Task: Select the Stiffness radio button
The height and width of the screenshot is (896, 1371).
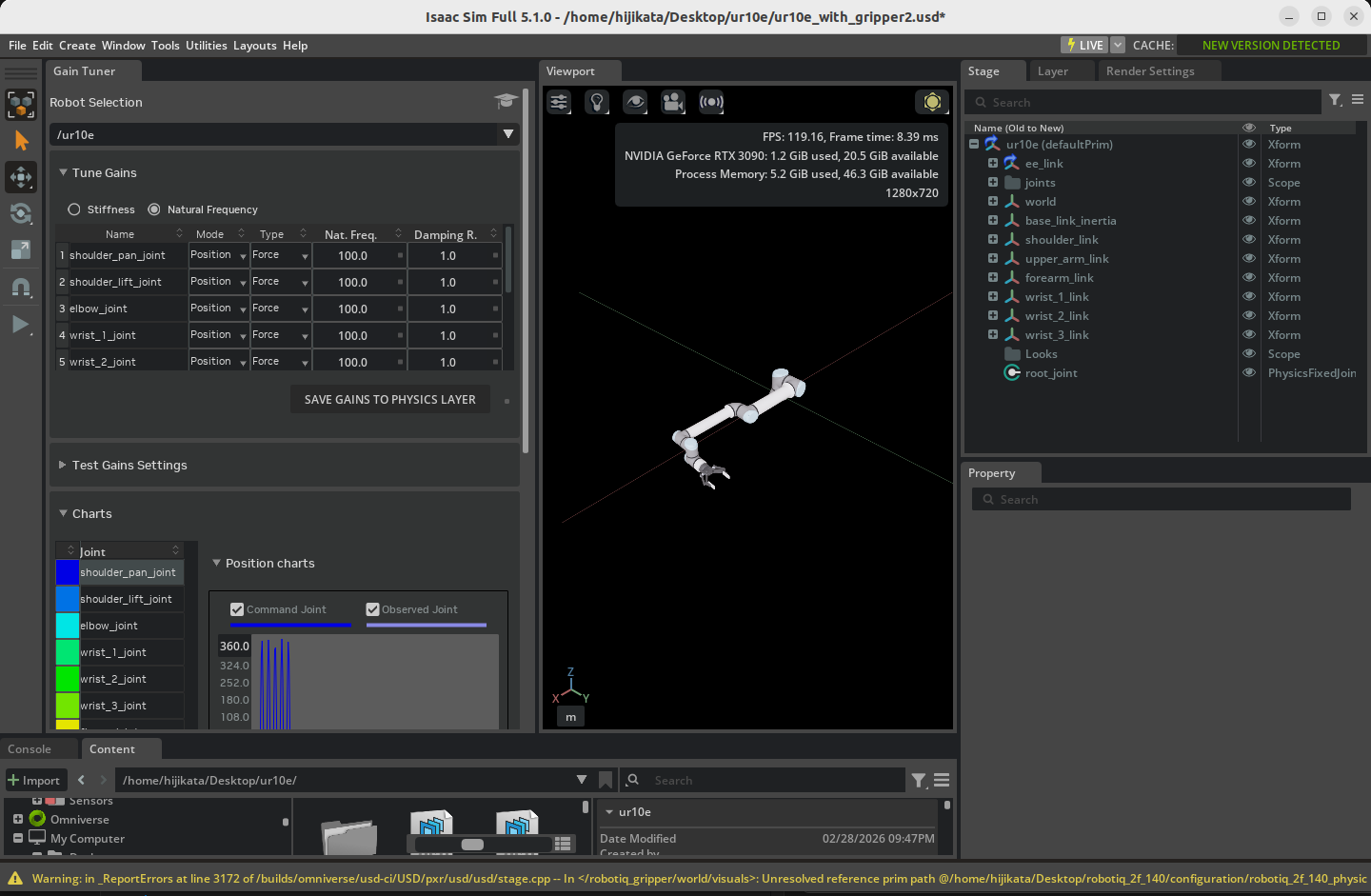Action: click(x=74, y=209)
